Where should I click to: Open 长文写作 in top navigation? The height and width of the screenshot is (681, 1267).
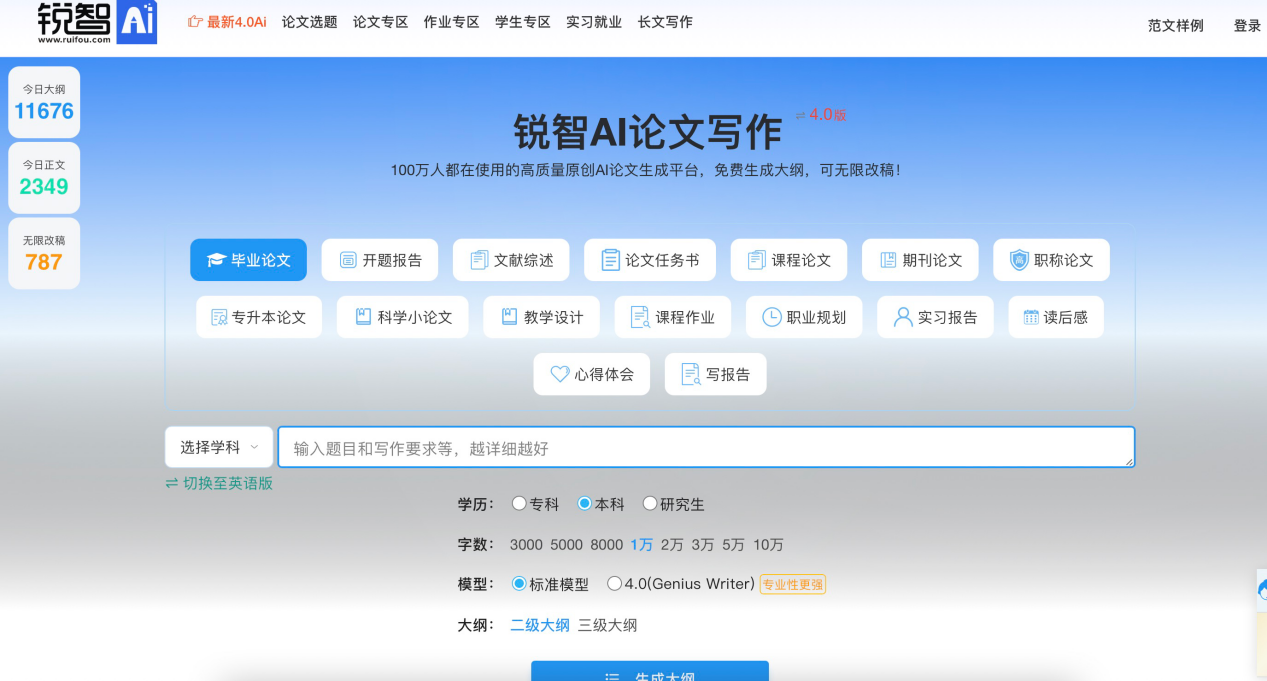[x=665, y=22]
